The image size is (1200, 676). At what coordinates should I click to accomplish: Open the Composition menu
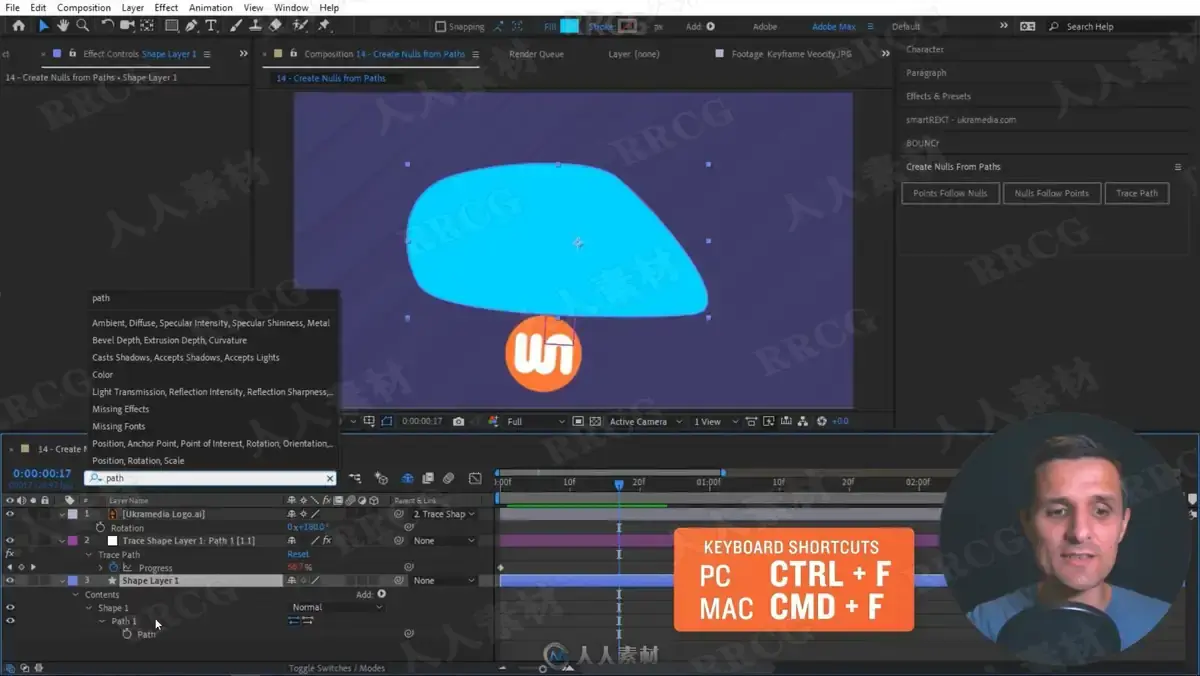84,7
